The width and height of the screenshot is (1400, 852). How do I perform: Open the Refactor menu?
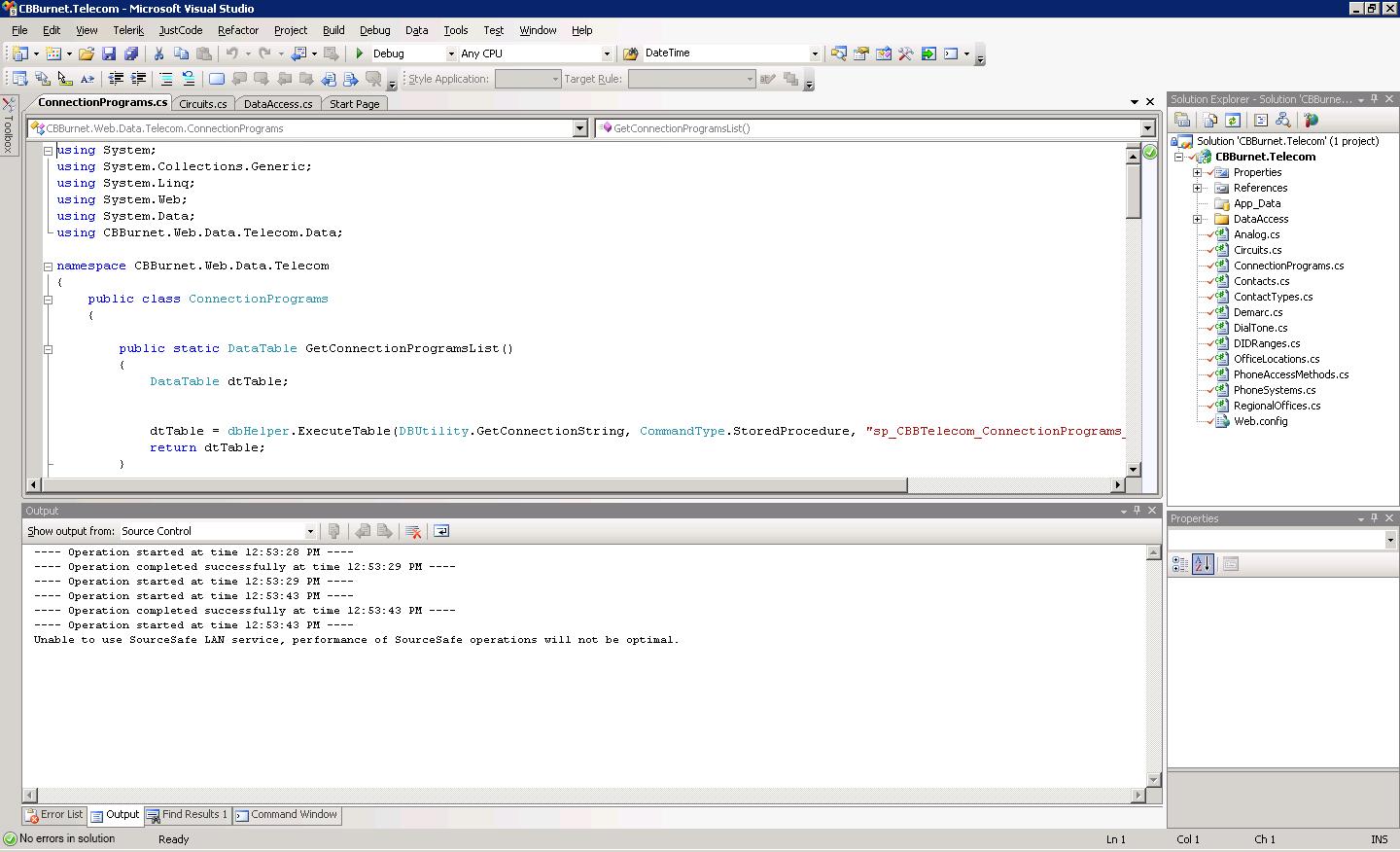coord(238,30)
